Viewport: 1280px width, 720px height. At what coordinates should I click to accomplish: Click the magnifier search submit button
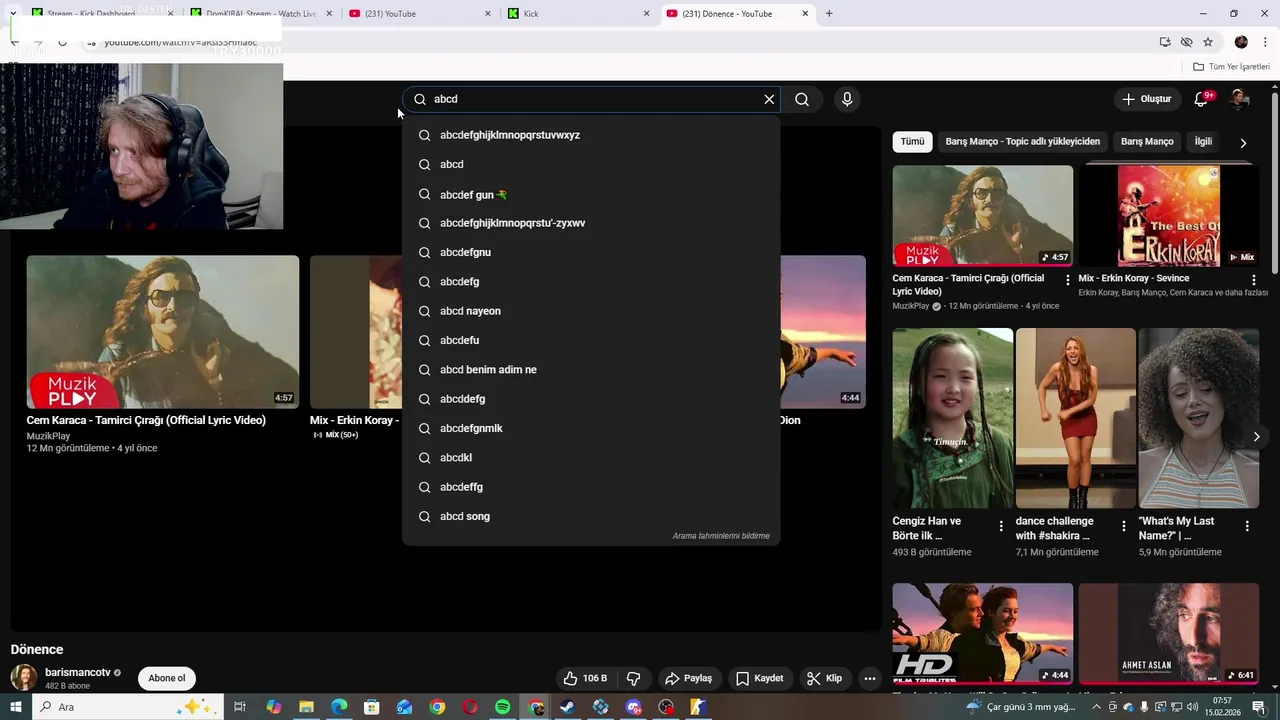tap(802, 99)
